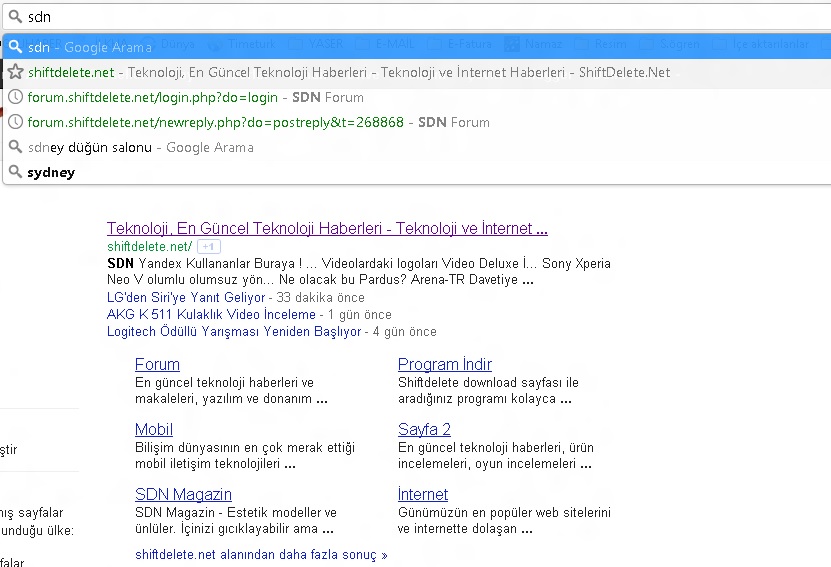This screenshot has width=831, height=567.
Task: Open the 'Teknoloji, En Güncel Teknoloji Haberleri' result title
Action: tap(327, 228)
